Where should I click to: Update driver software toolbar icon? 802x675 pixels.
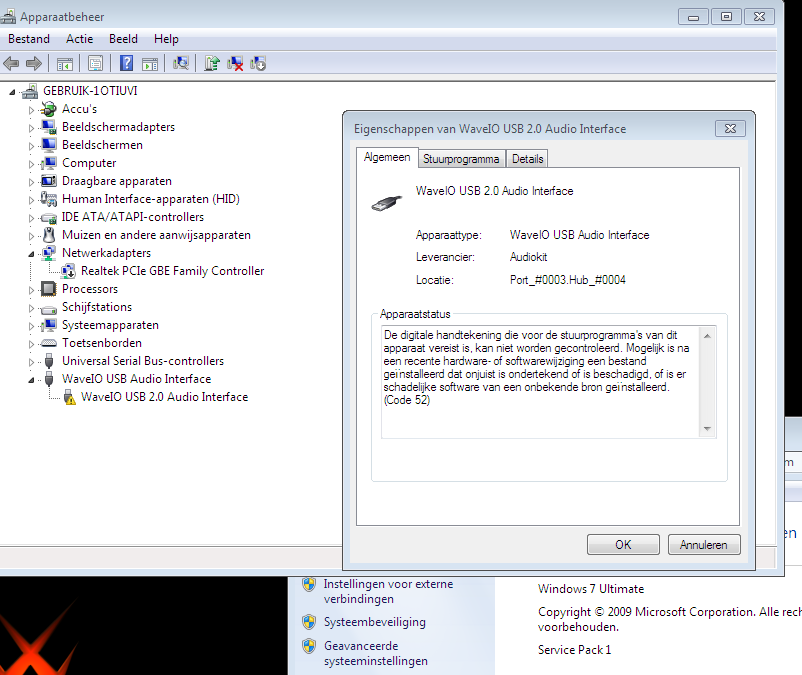click(212, 63)
